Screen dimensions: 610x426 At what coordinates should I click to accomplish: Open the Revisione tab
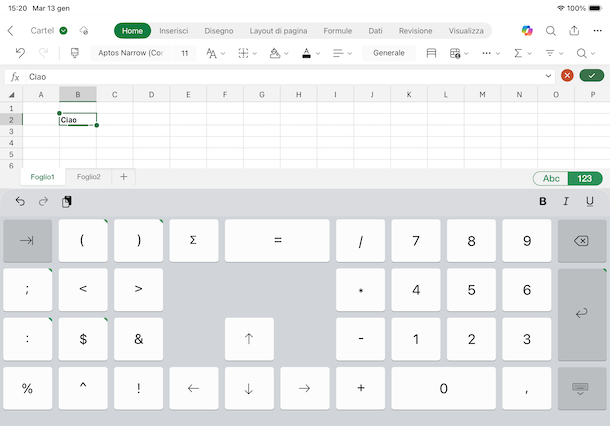coord(415,31)
